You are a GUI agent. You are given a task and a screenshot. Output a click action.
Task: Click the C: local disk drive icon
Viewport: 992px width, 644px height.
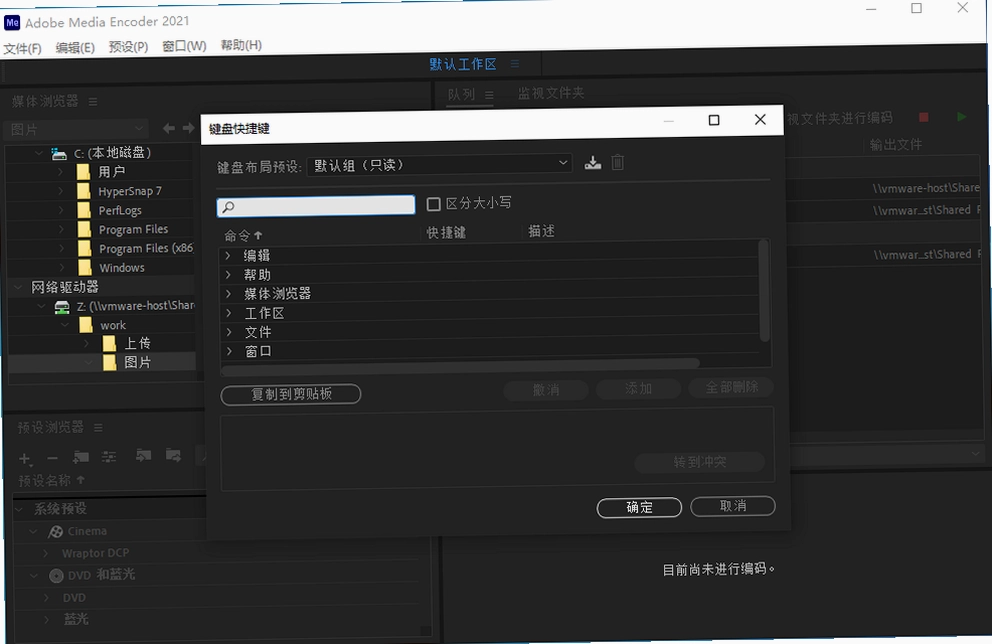click(x=59, y=154)
